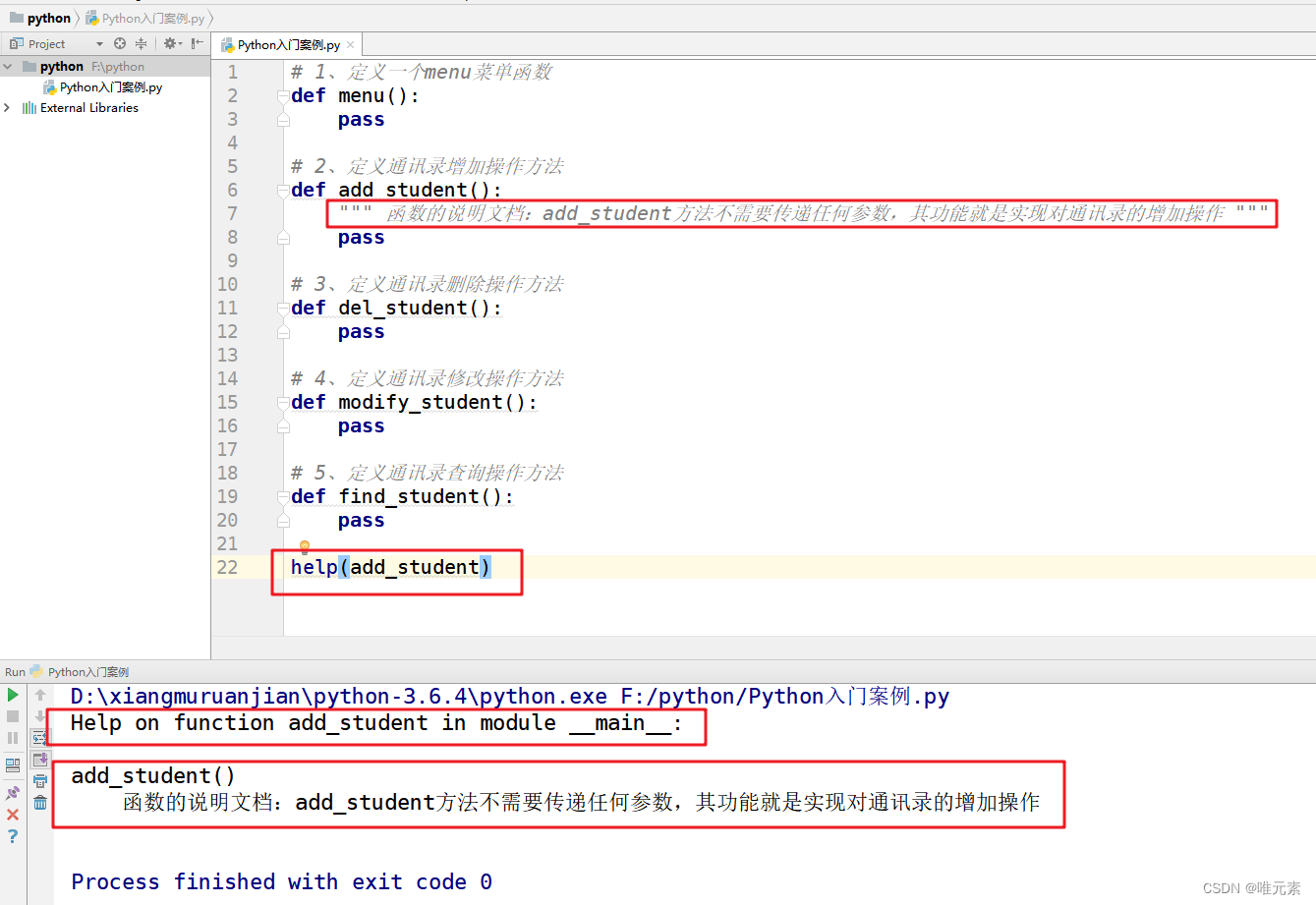Print console output with printer icon
The image size is (1316, 905).
tap(40, 781)
